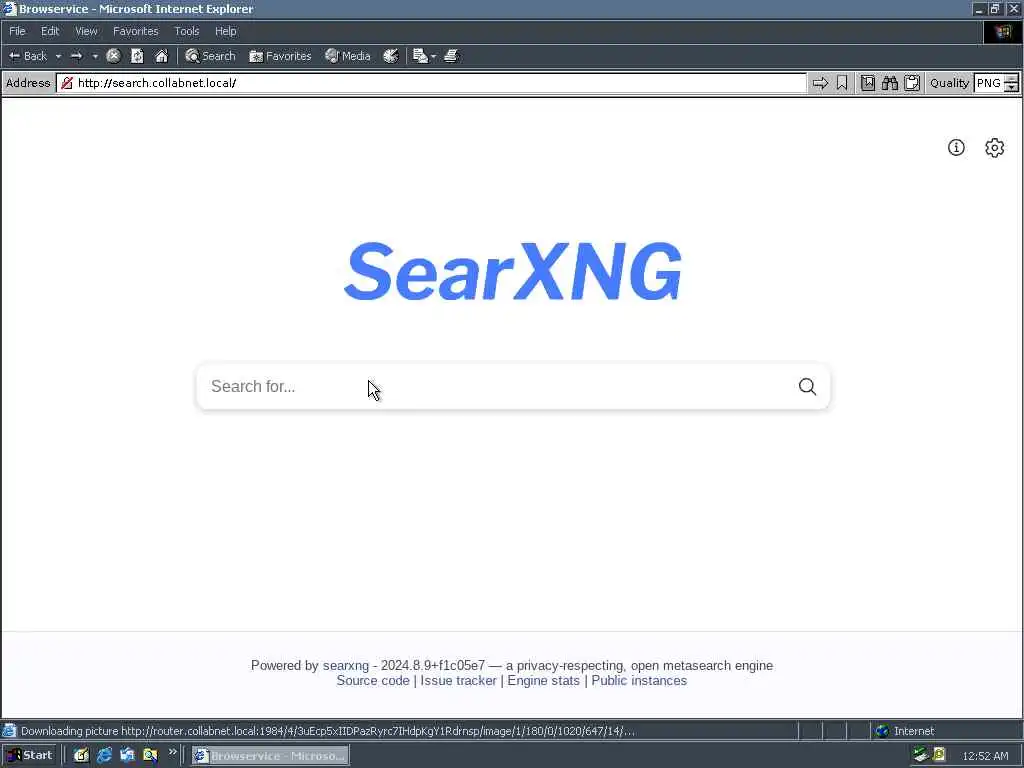Viewport: 1024px width, 768px height.
Task: Click the address bar URL field
Action: click(x=431, y=83)
